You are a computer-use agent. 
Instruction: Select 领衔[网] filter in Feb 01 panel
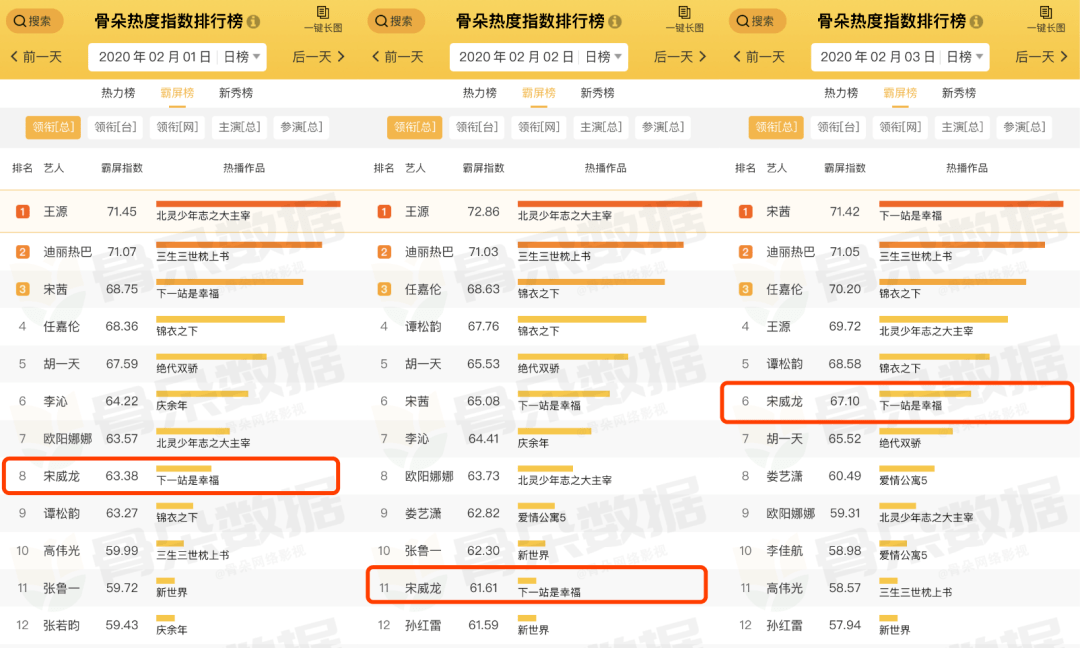[177, 127]
